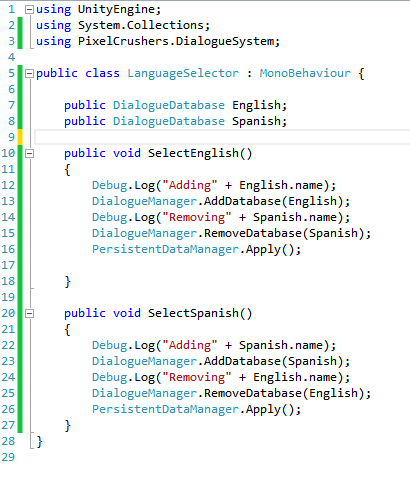
Task: Click the "Removing" string on line 14
Action: 197,217
